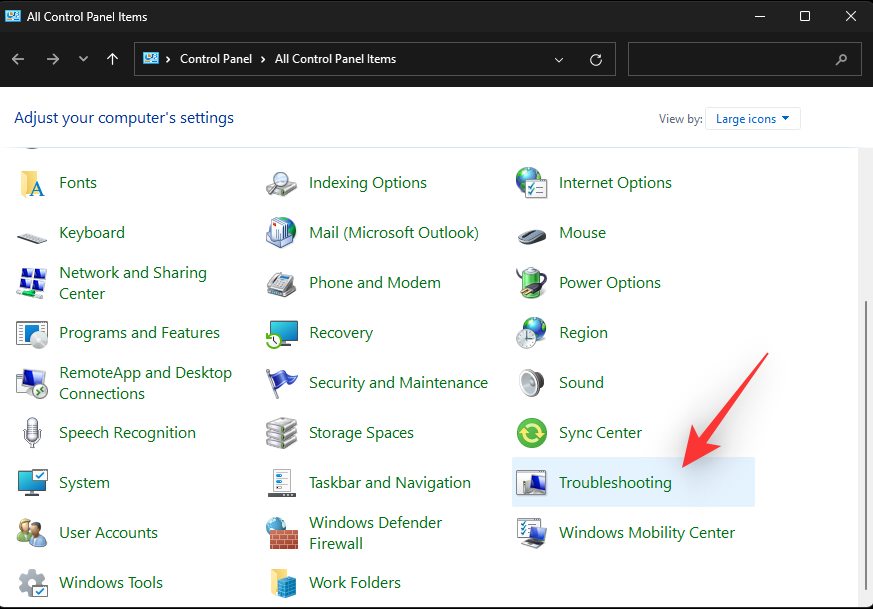Viewport: 873px width, 609px height.
Task: Open Windows Defender Firewall settings
Action: point(376,532)
